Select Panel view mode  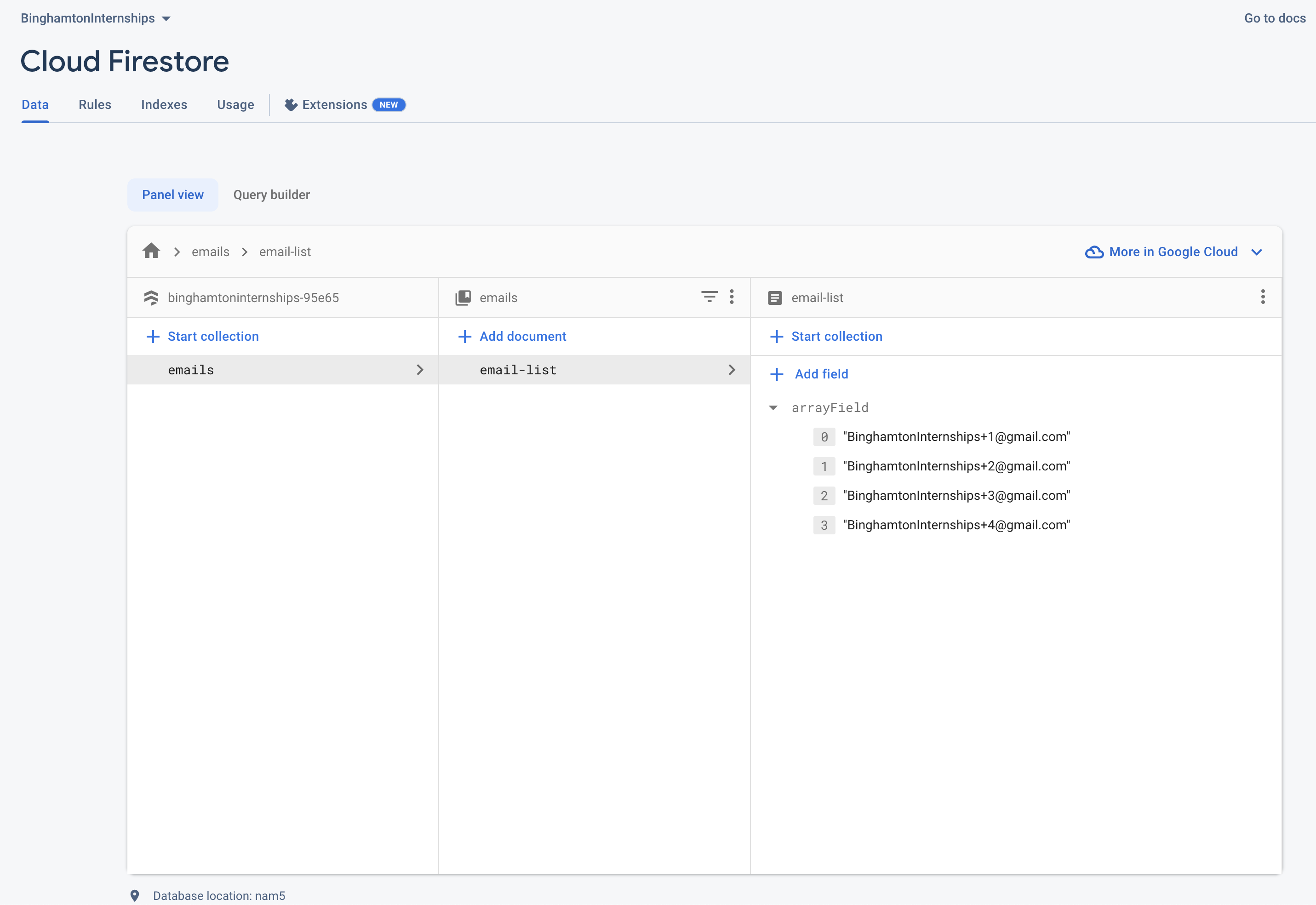[172, 195]
